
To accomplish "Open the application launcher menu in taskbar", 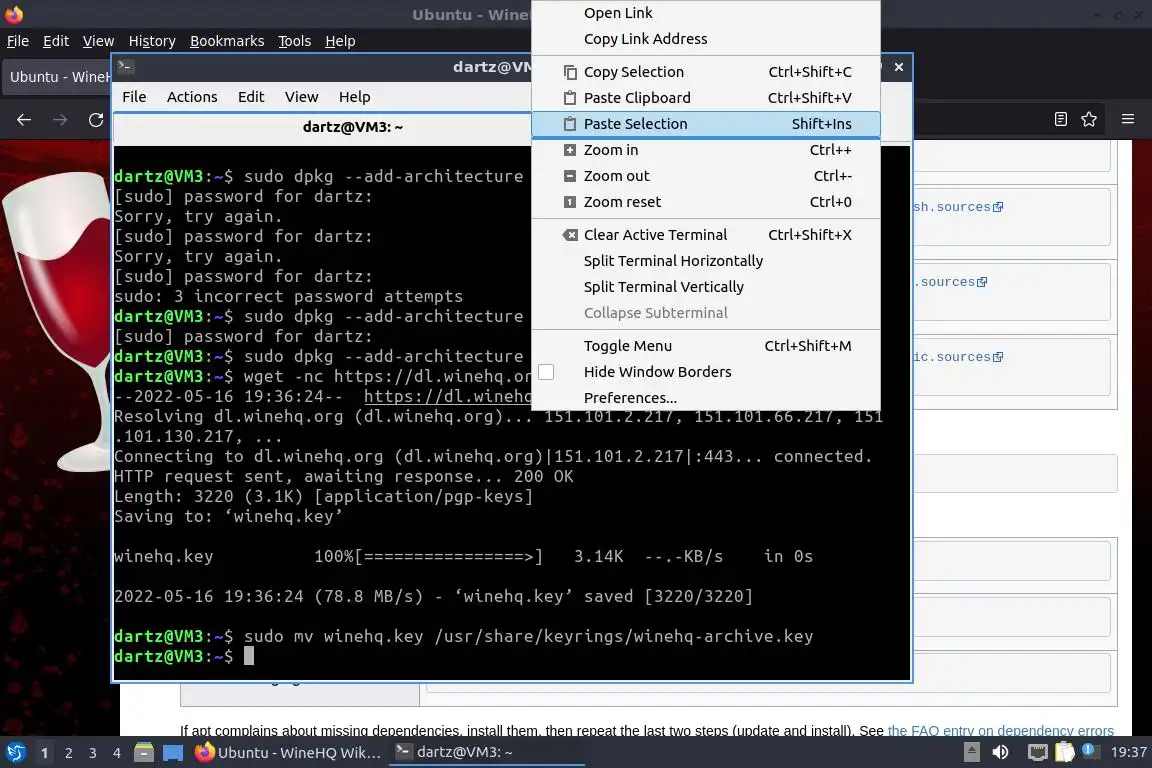I will point(15,753).
